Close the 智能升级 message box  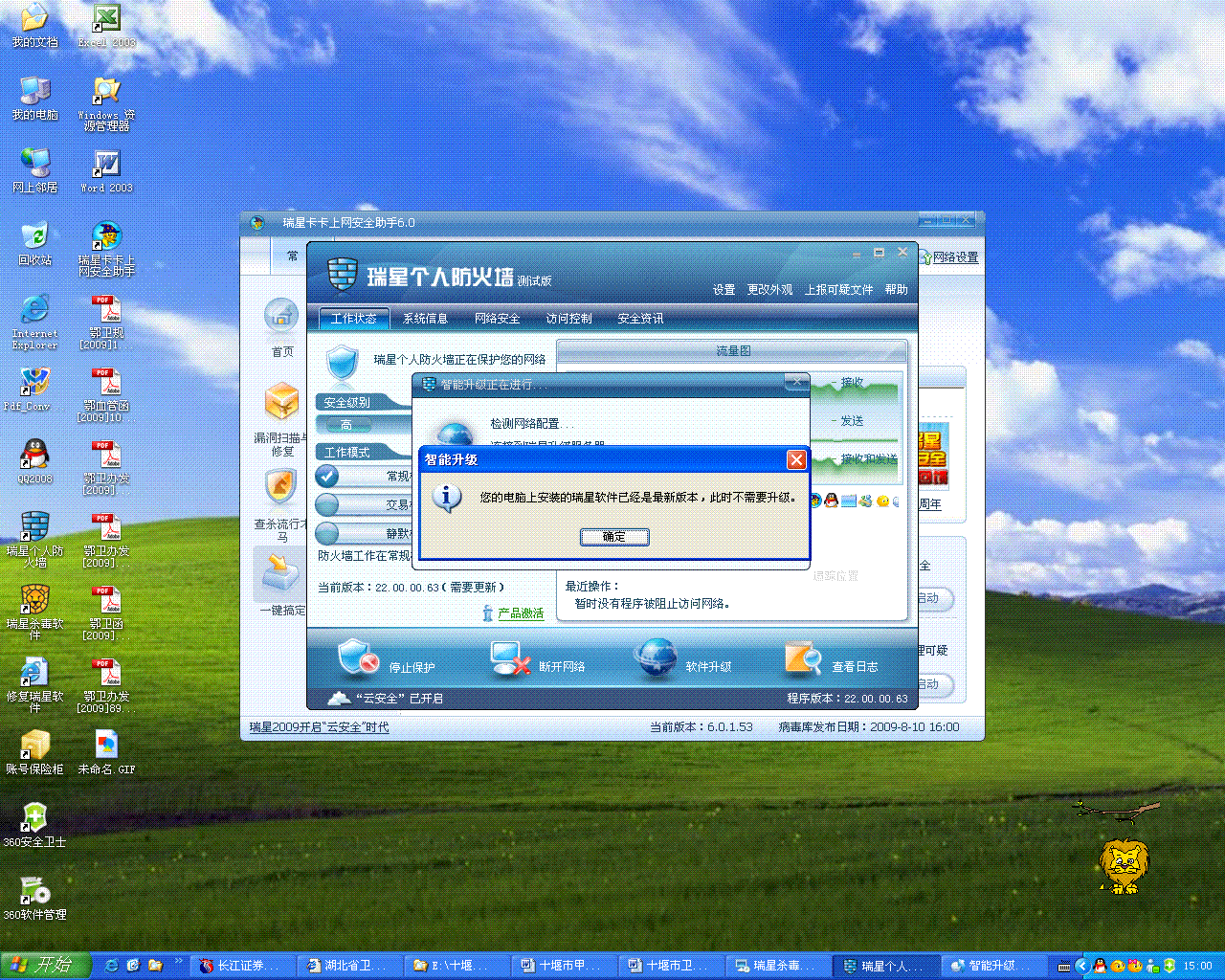[796, 460]
